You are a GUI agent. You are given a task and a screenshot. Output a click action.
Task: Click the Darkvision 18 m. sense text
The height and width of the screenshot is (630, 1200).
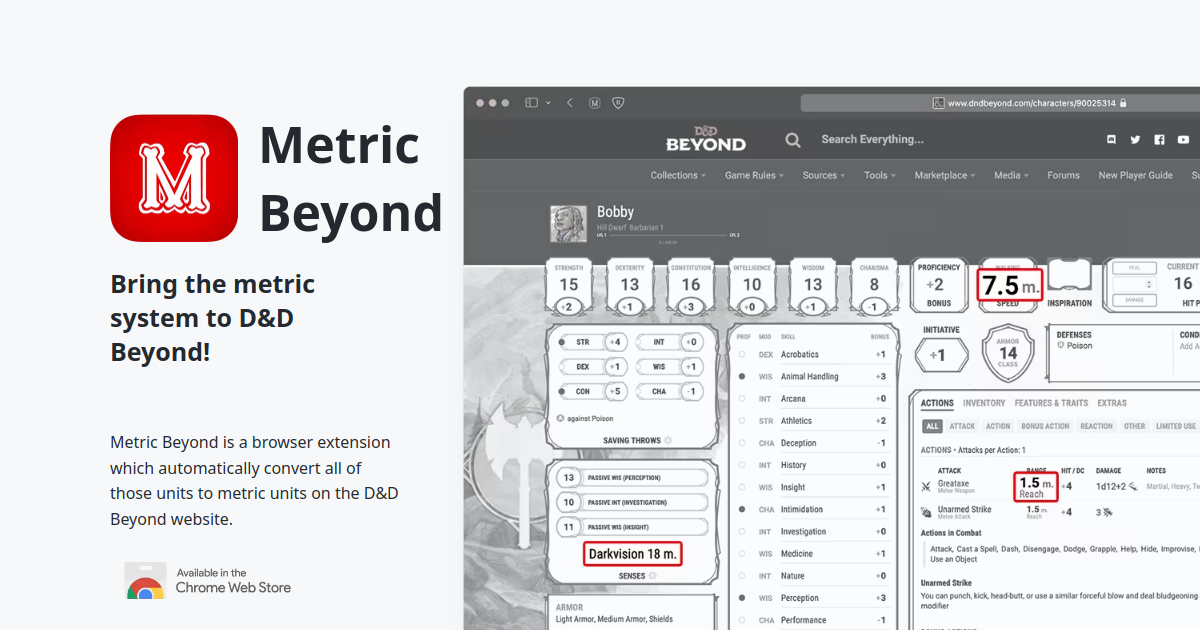[x=633, y=554]
